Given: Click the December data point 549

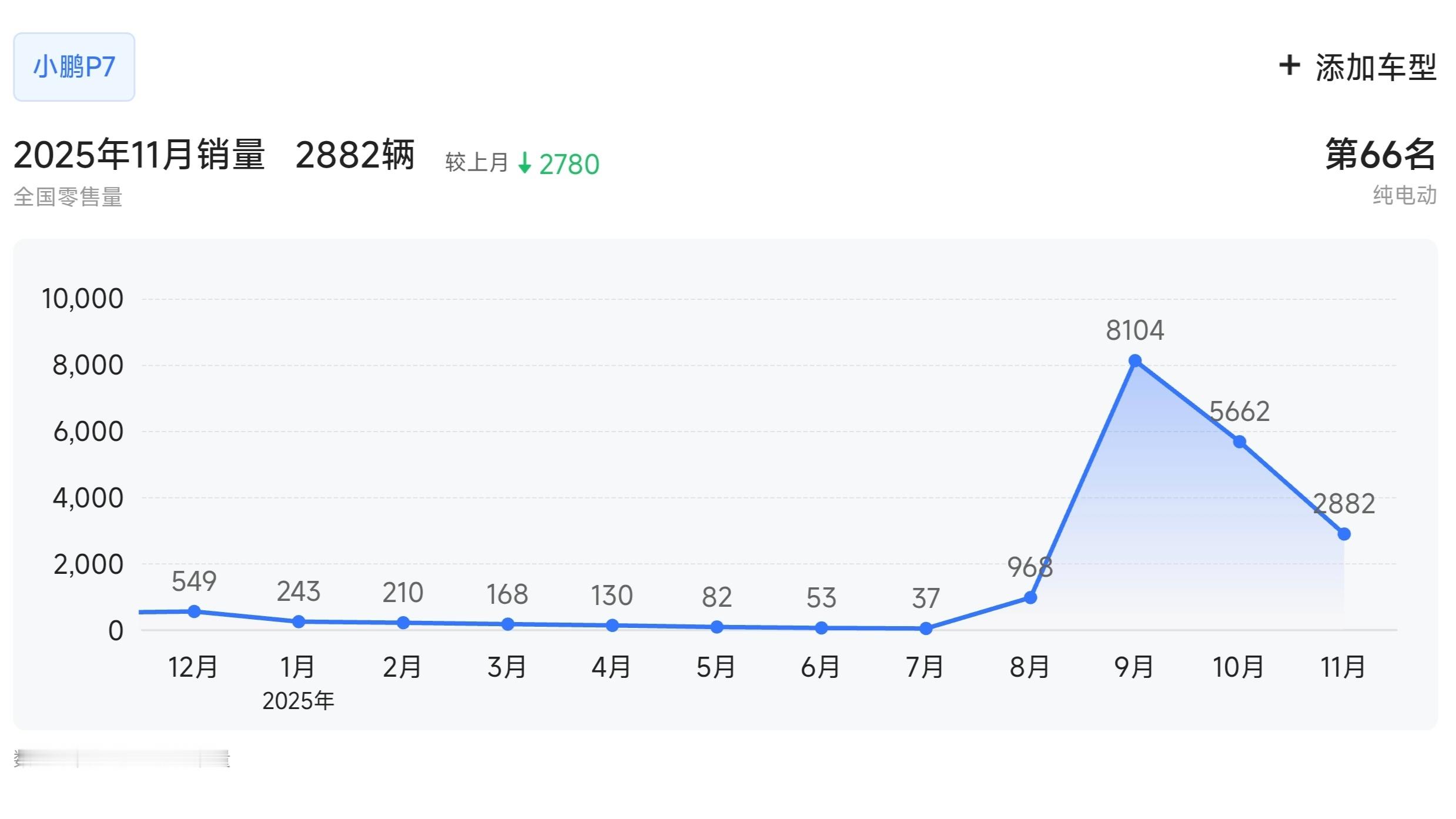Looking at the screenshot, I should click(194, 611).
